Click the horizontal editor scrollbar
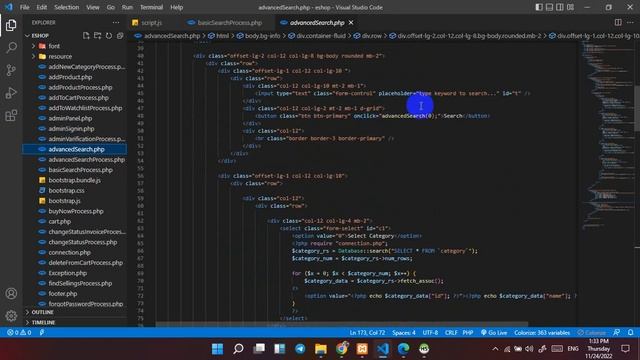This screenshot has height=360, width=640. [x=341, y=325]
